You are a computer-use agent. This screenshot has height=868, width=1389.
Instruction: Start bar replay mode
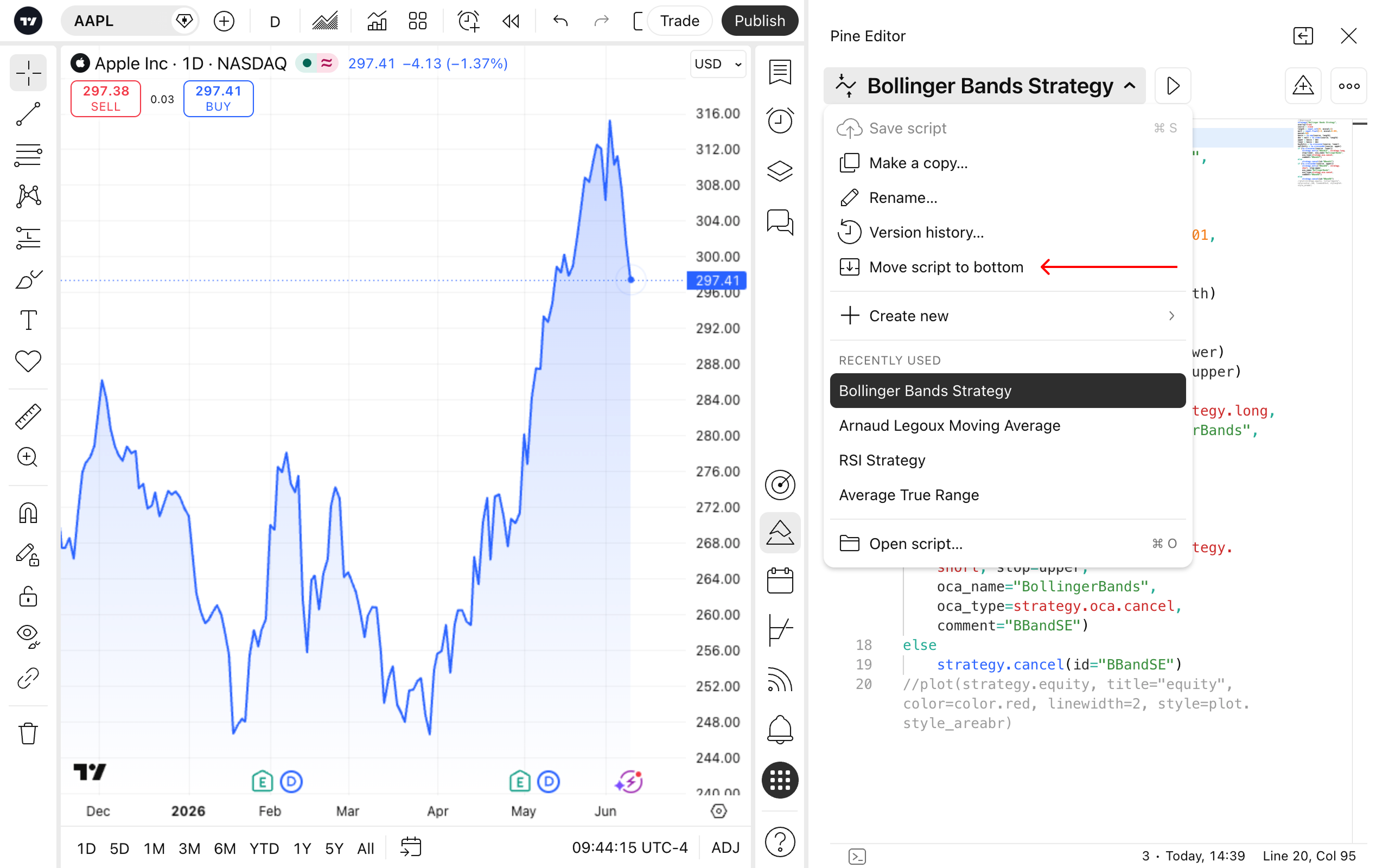[x=510, y=21]
